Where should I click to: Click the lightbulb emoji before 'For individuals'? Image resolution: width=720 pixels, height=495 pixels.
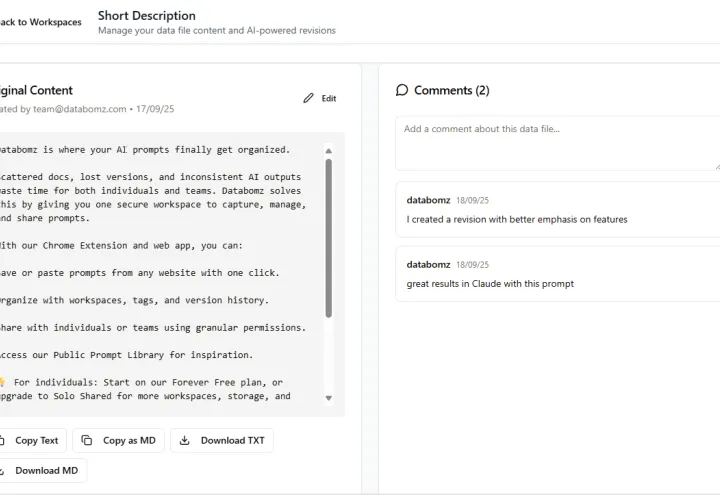click(x=3, y=382)
